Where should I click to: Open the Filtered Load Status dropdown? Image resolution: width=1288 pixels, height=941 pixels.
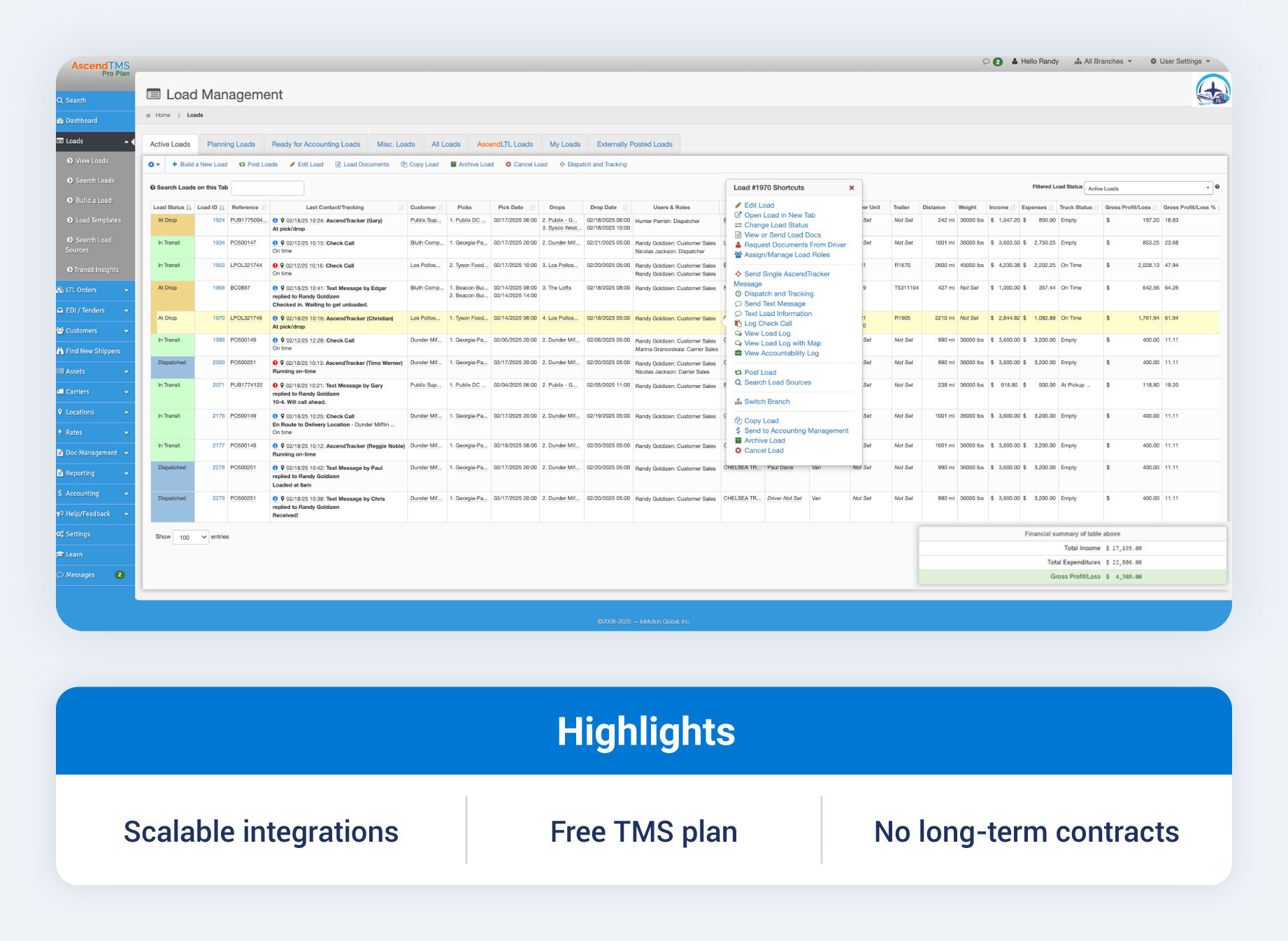[x=1148, y=188]
